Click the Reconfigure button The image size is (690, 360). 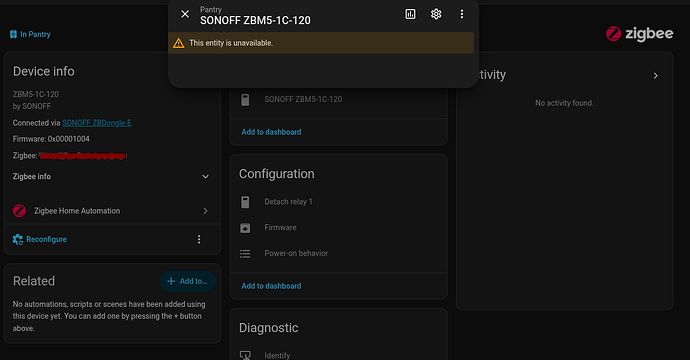tap(40, 239)
